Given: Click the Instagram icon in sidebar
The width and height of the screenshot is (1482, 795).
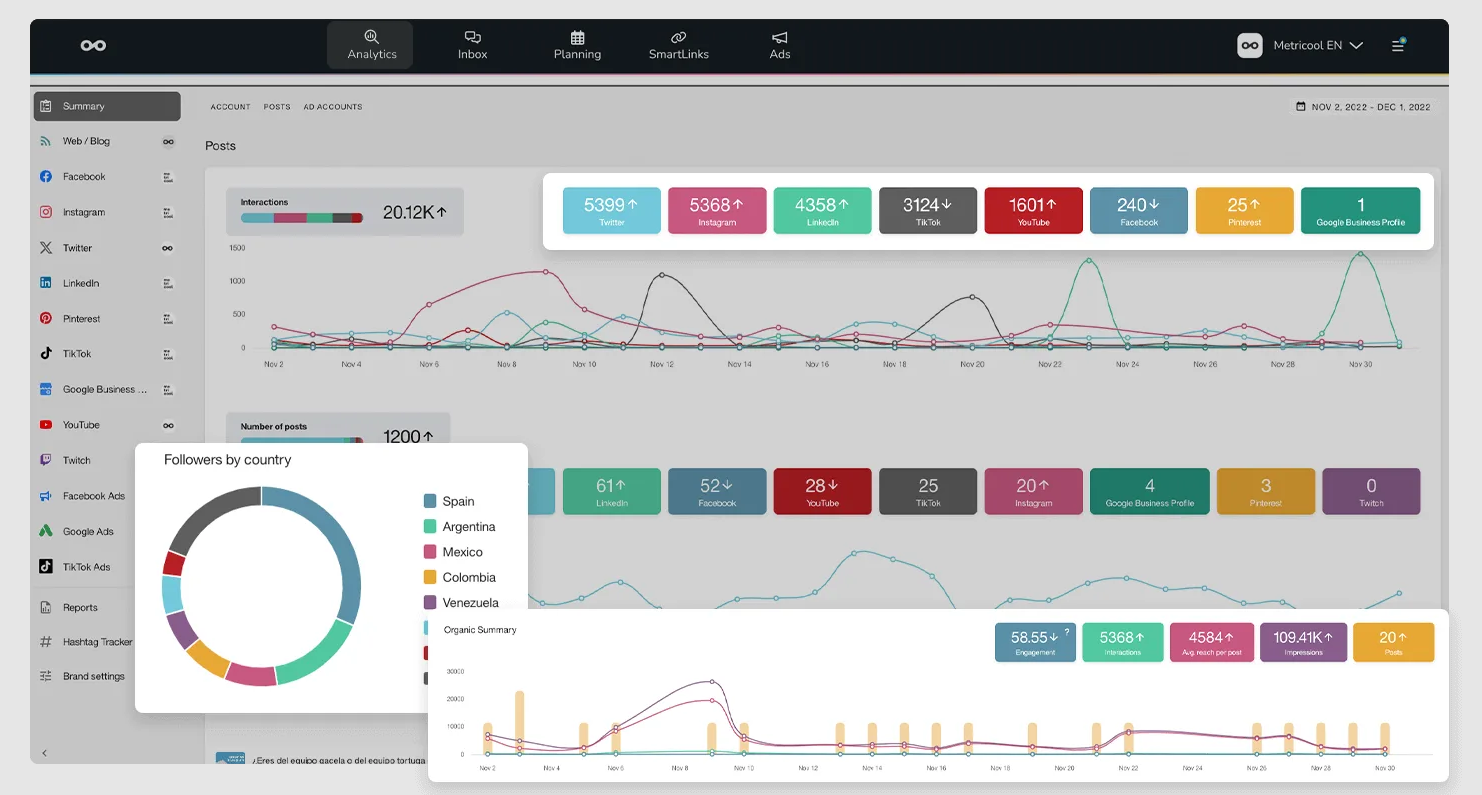Looking at the screenshot, I should point(46,212).
